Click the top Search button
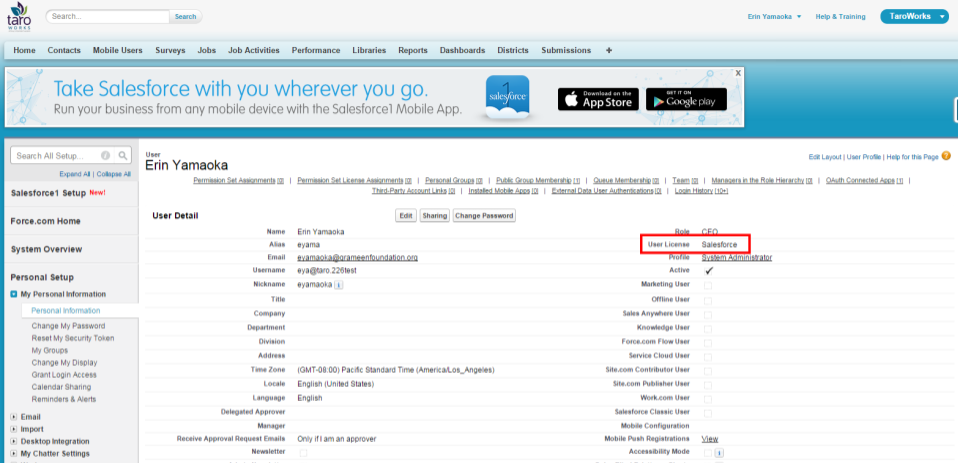 click(186, 16)
